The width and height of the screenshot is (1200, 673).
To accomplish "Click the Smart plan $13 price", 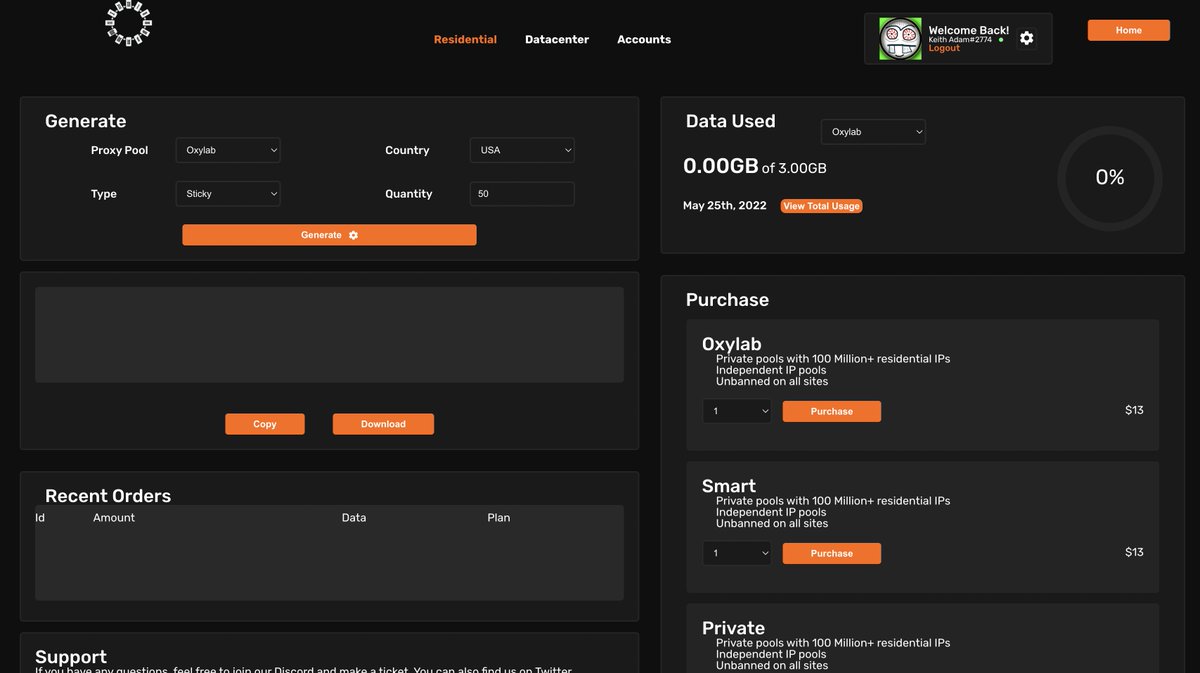I will [1134, 552].
